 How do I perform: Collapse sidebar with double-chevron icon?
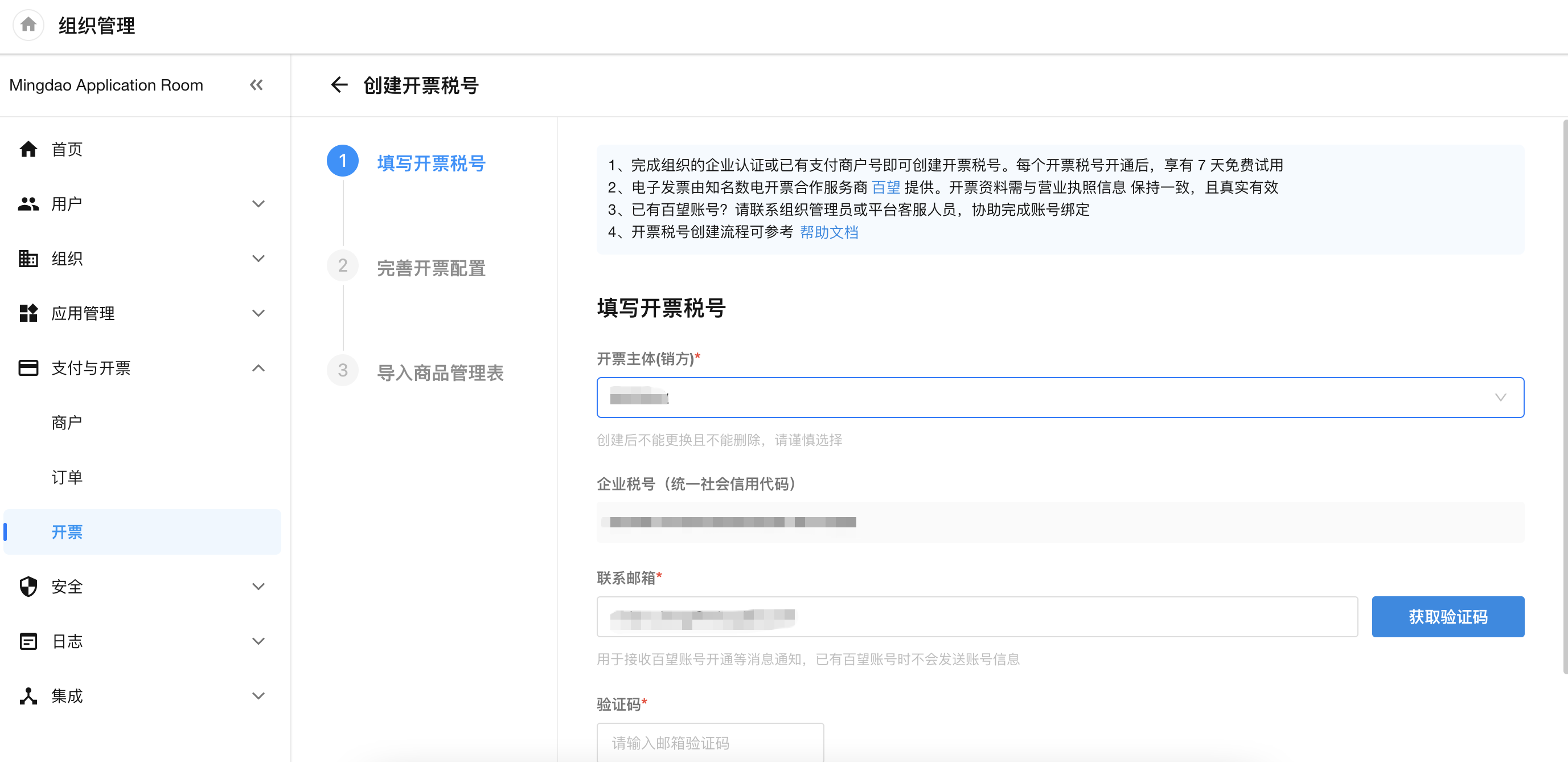pos(256,85)
